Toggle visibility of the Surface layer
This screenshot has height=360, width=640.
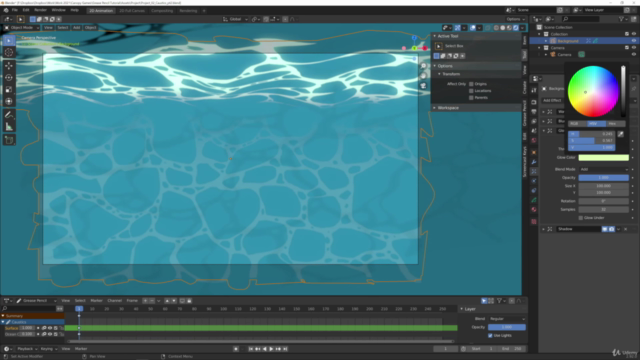click(50, 328)
